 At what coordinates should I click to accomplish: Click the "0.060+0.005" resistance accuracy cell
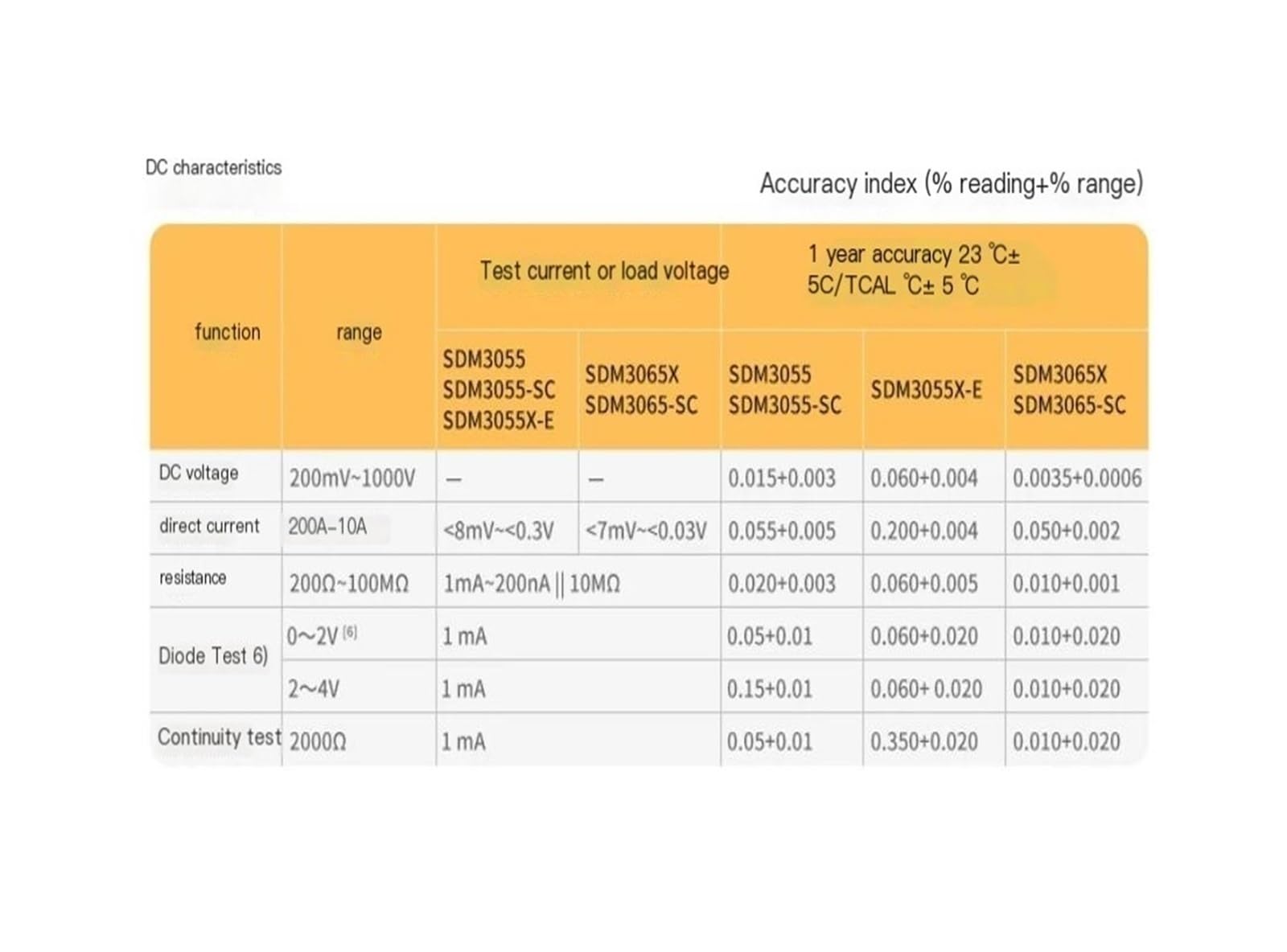tap(924, 584)
